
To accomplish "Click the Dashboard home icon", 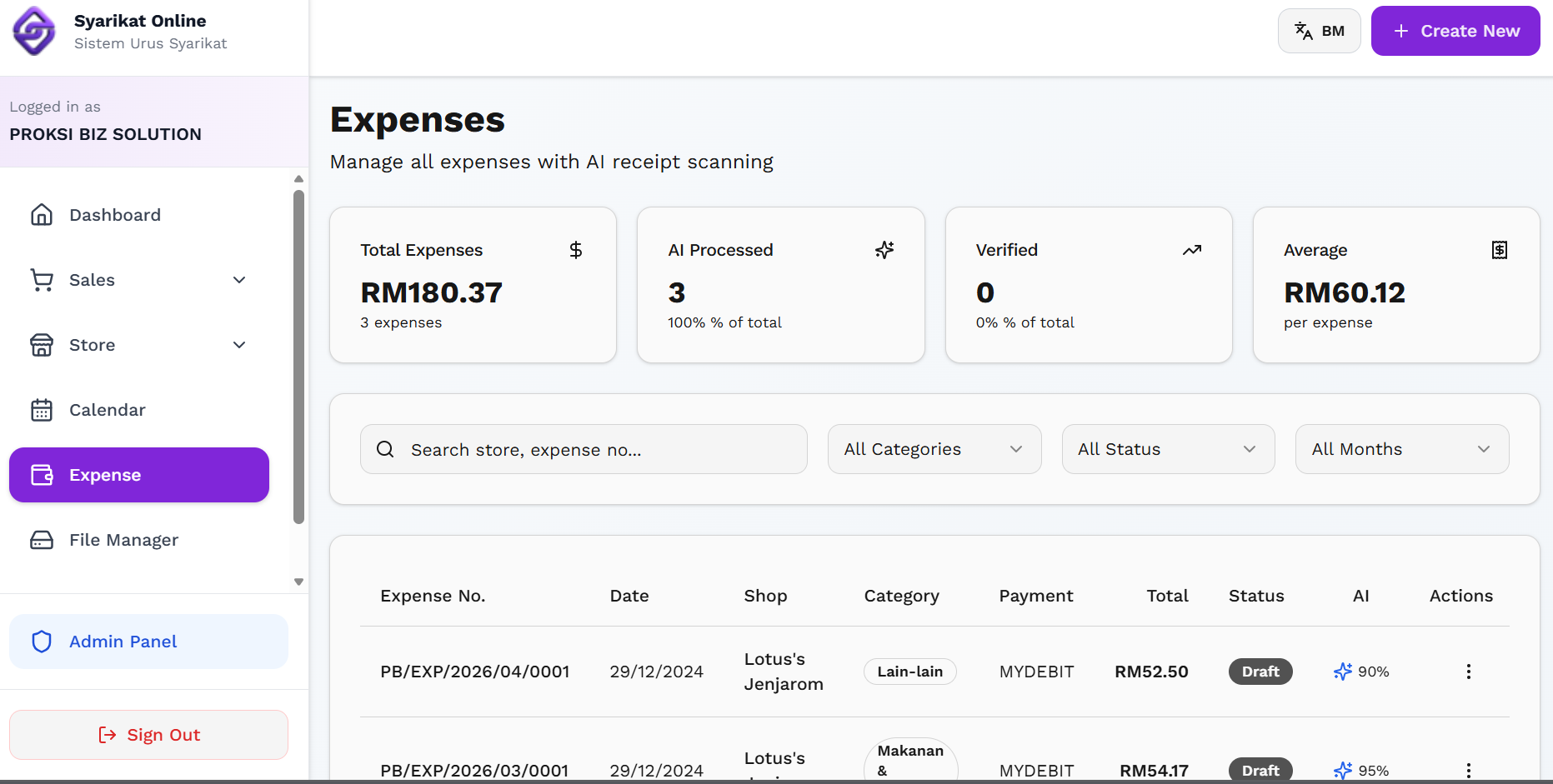I will [x=42, y=215].
